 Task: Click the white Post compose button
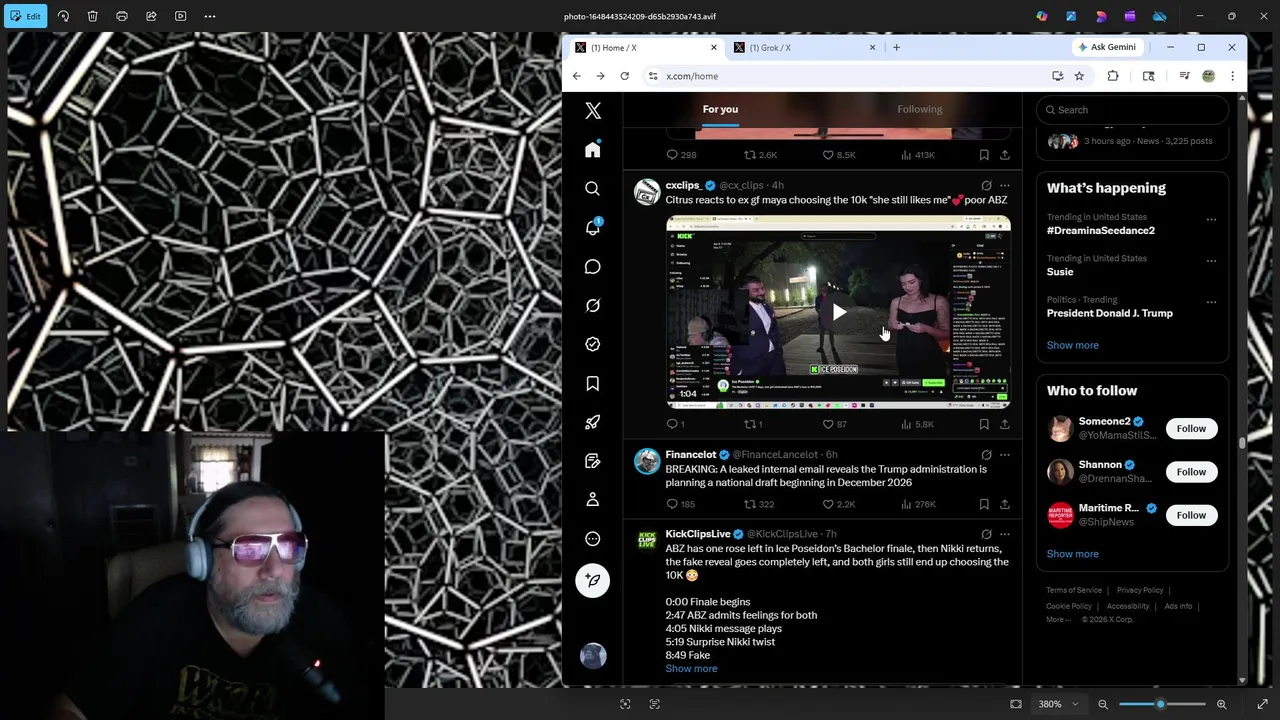[x=593, y=580]
